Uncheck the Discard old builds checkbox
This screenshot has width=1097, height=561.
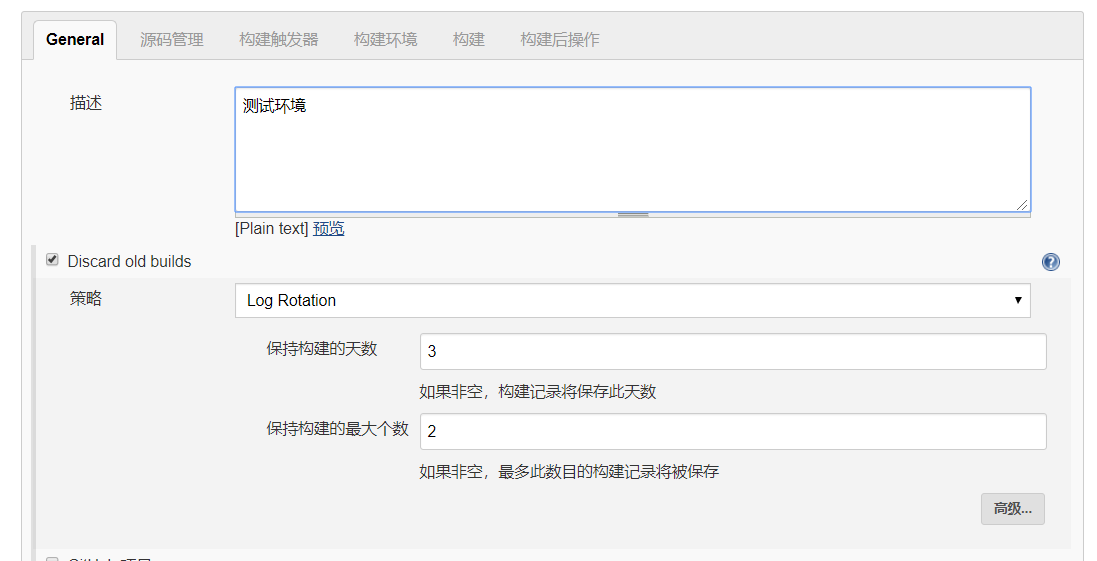(x=52, y=260)
